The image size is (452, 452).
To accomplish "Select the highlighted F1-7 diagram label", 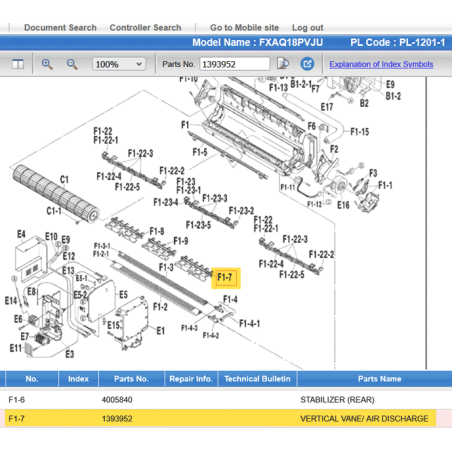I will (226, 277).
